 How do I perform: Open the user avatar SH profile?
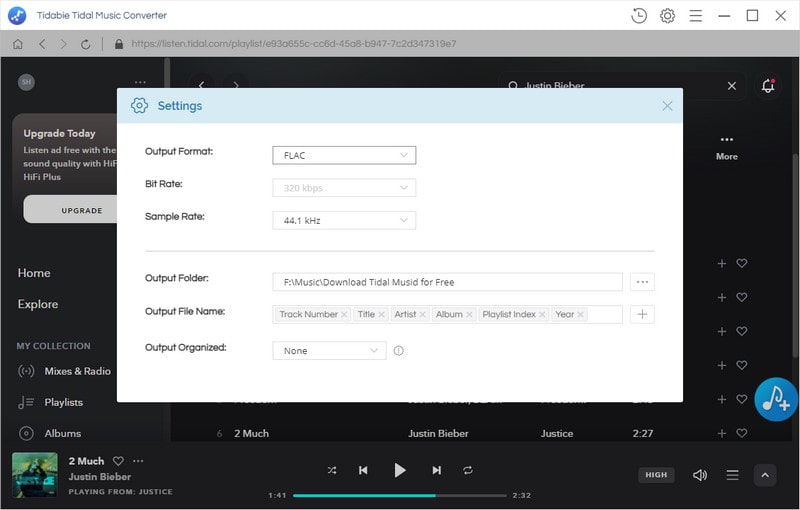pos(27,82)
